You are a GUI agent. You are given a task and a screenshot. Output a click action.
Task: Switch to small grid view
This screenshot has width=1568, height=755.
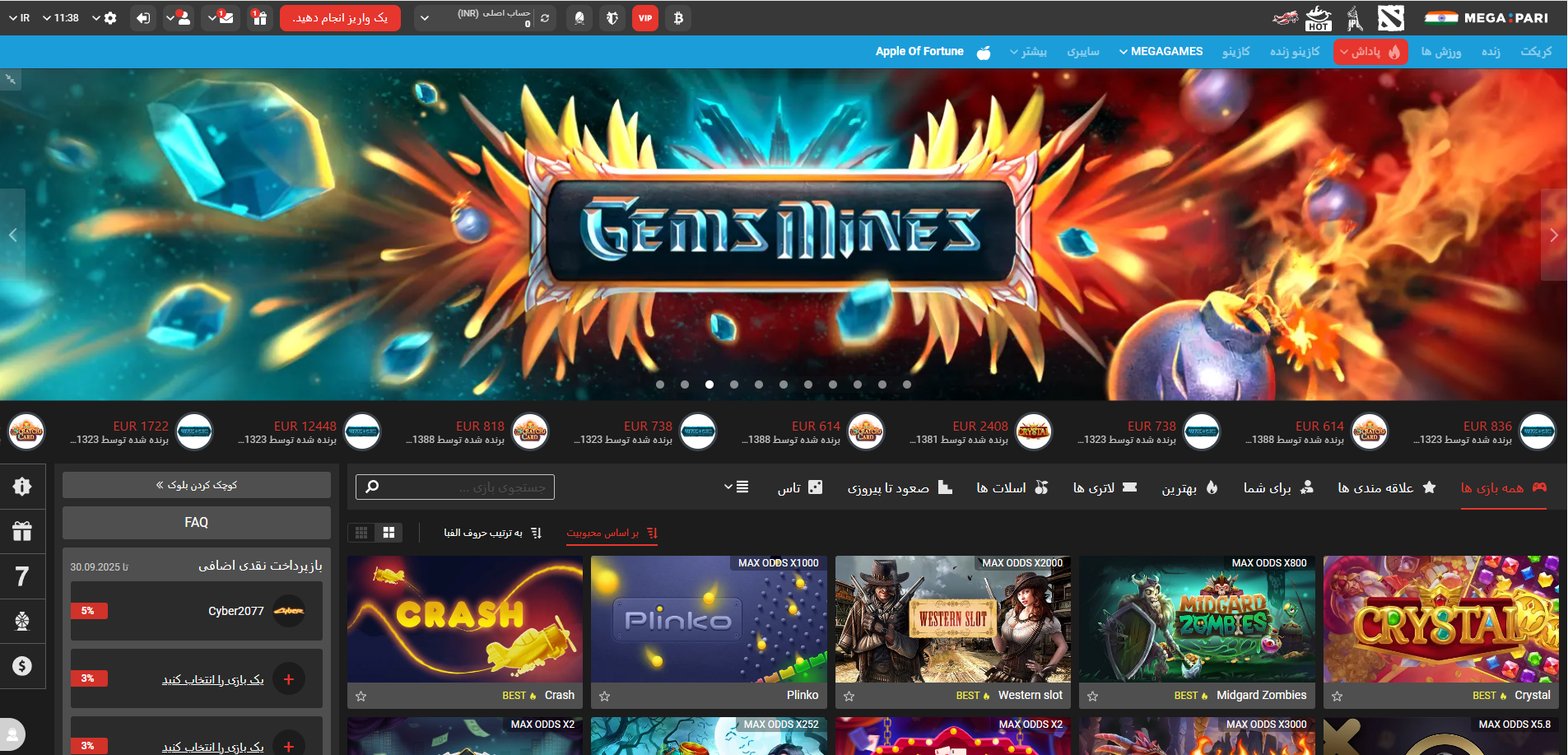[x=361, y=533]
